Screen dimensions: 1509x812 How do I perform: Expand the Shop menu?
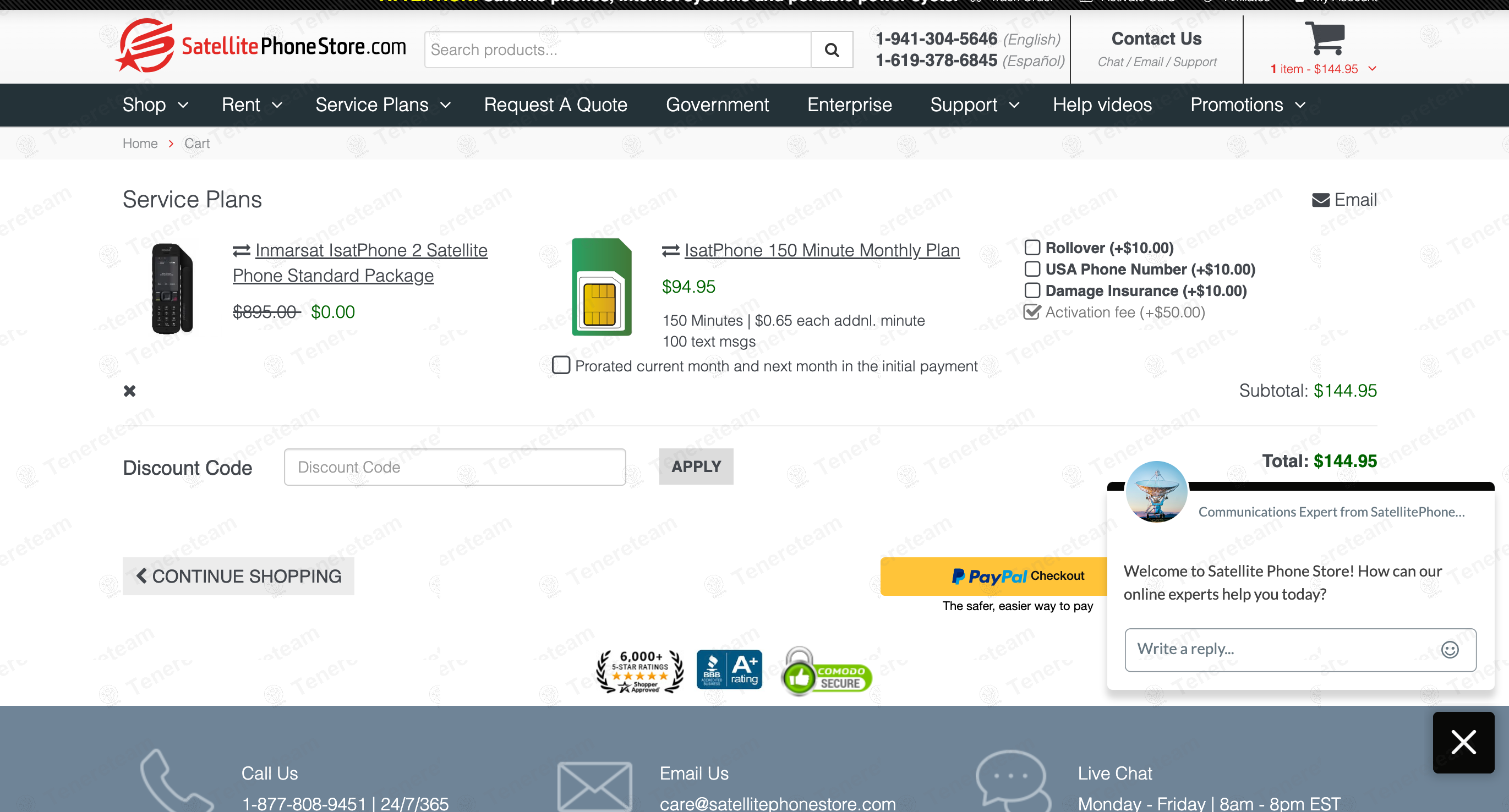(155, 105)
